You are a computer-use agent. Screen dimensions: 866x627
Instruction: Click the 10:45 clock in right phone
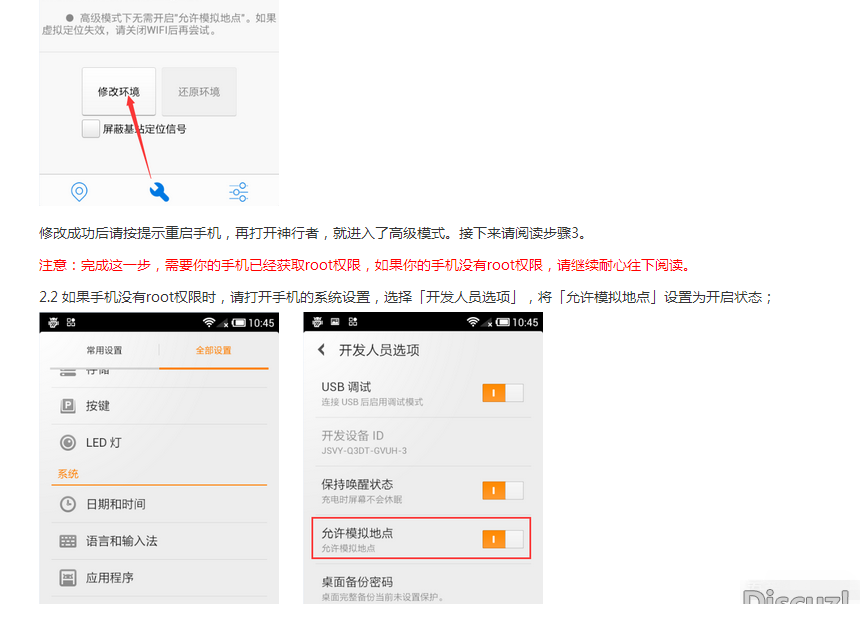(x=525, y=322)
